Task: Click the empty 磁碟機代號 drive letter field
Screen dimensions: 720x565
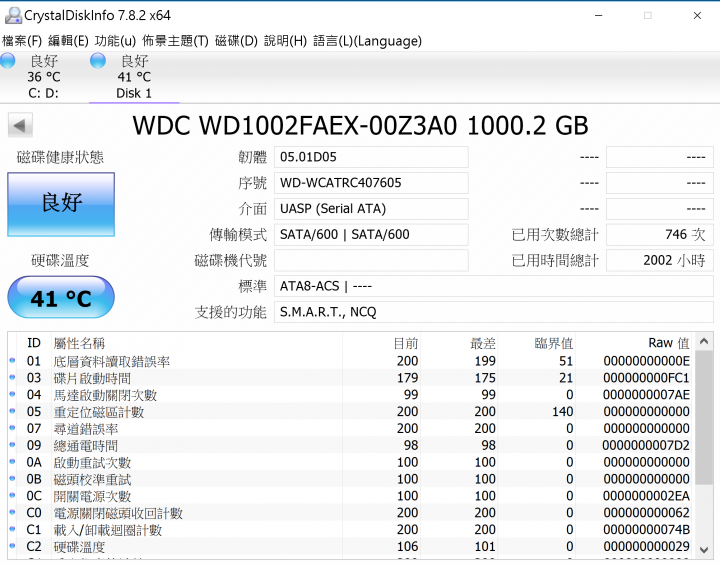Action: tap(371, 260)
